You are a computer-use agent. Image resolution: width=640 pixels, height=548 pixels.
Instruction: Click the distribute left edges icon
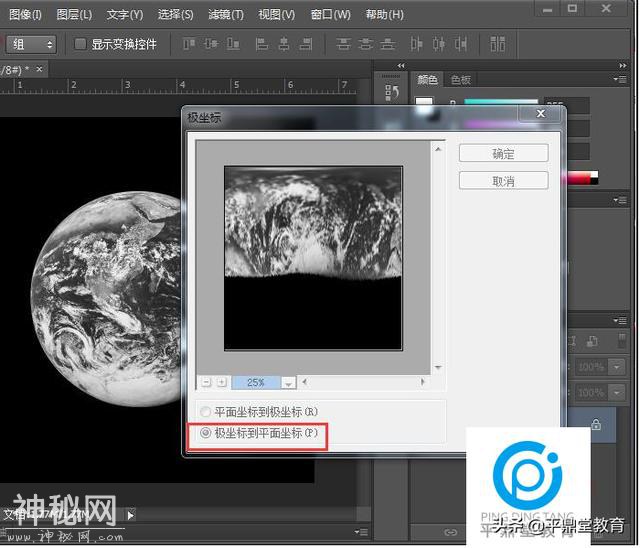(x=416, y=44)
